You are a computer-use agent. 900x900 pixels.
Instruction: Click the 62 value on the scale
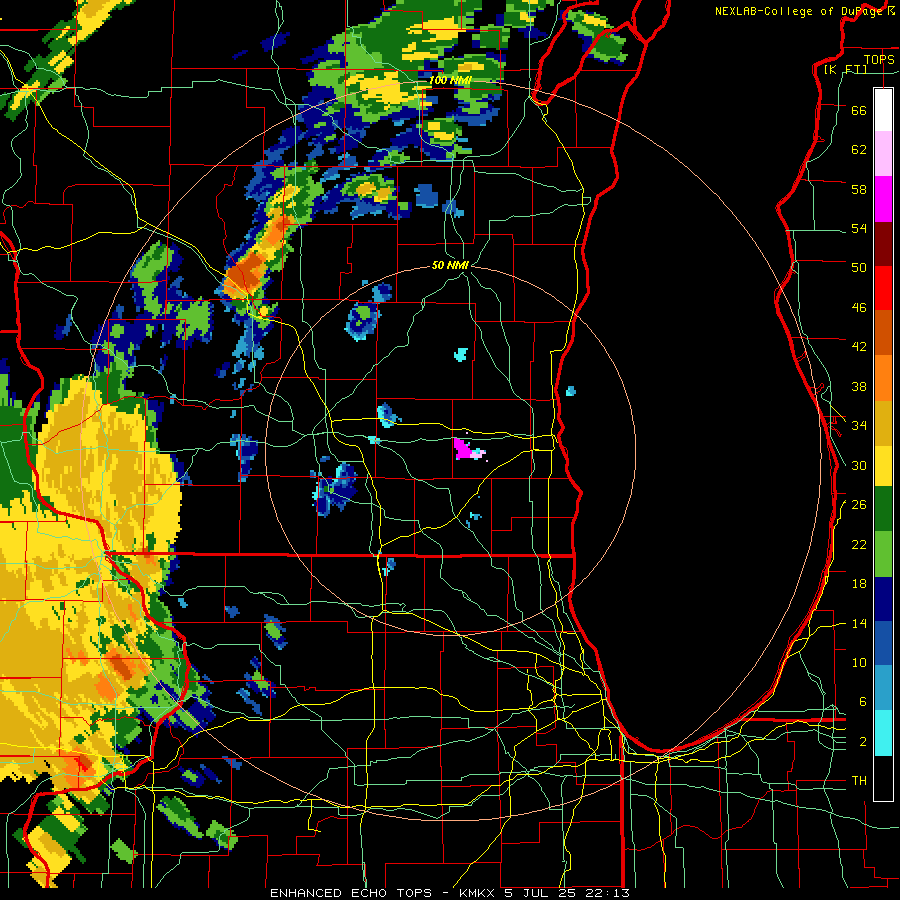click(859, 150)
